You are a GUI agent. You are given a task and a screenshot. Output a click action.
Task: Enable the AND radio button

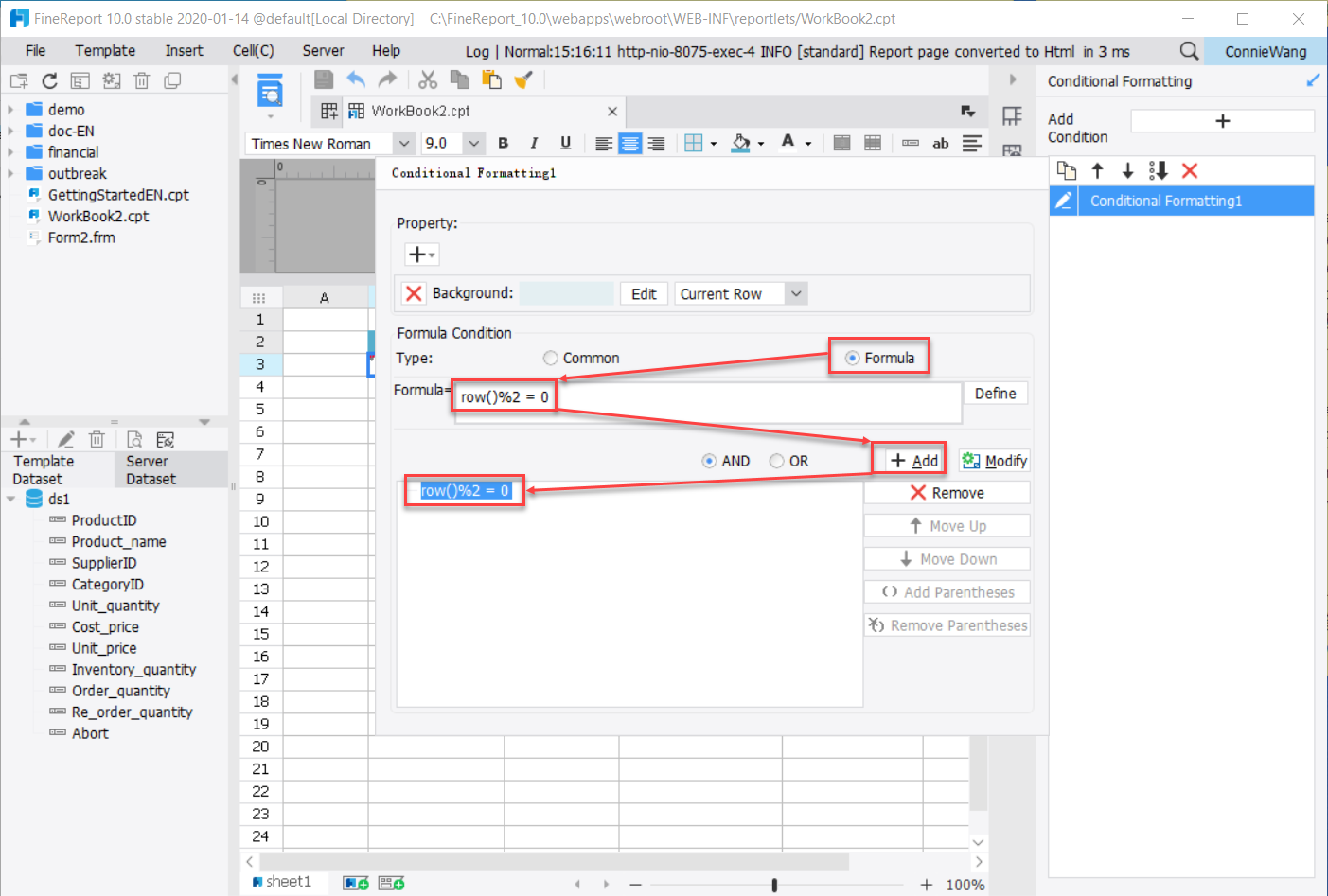click(x=709, y=460)
